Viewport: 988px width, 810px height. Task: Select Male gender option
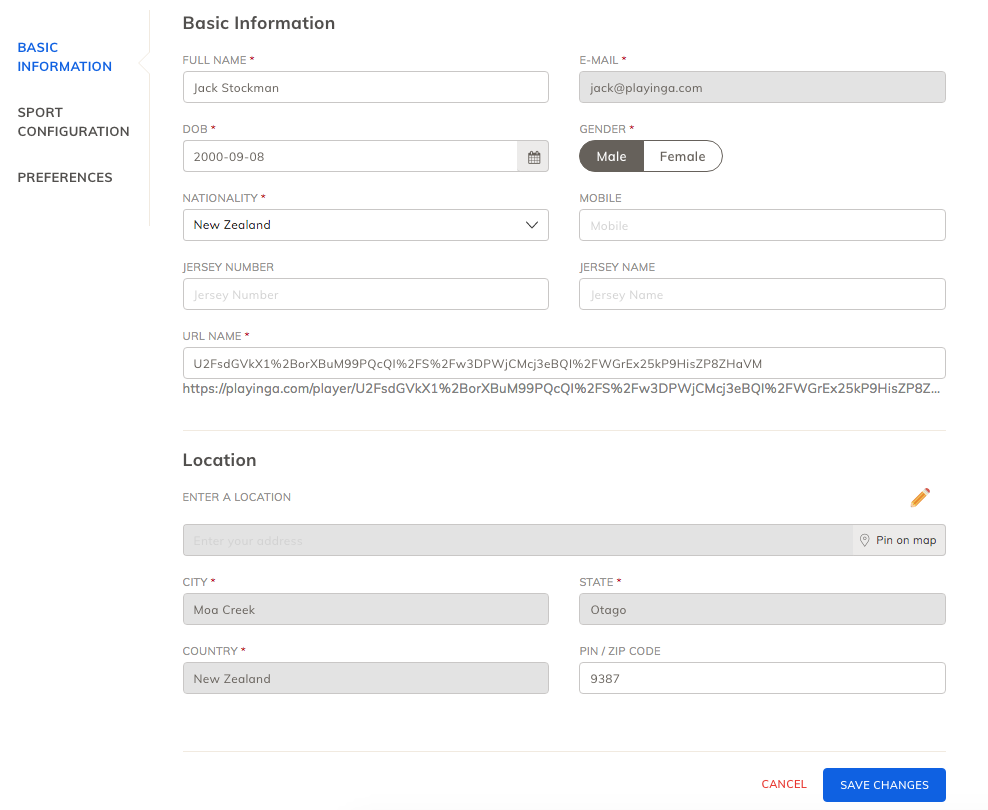[x=611, y=156]
